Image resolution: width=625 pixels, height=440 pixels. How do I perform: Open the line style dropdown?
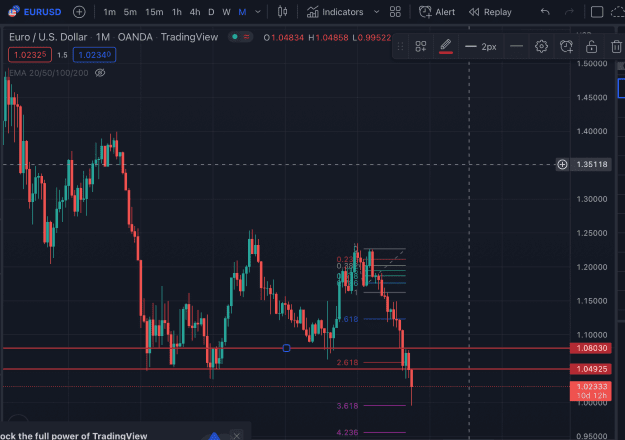click(x=516, y=47)
